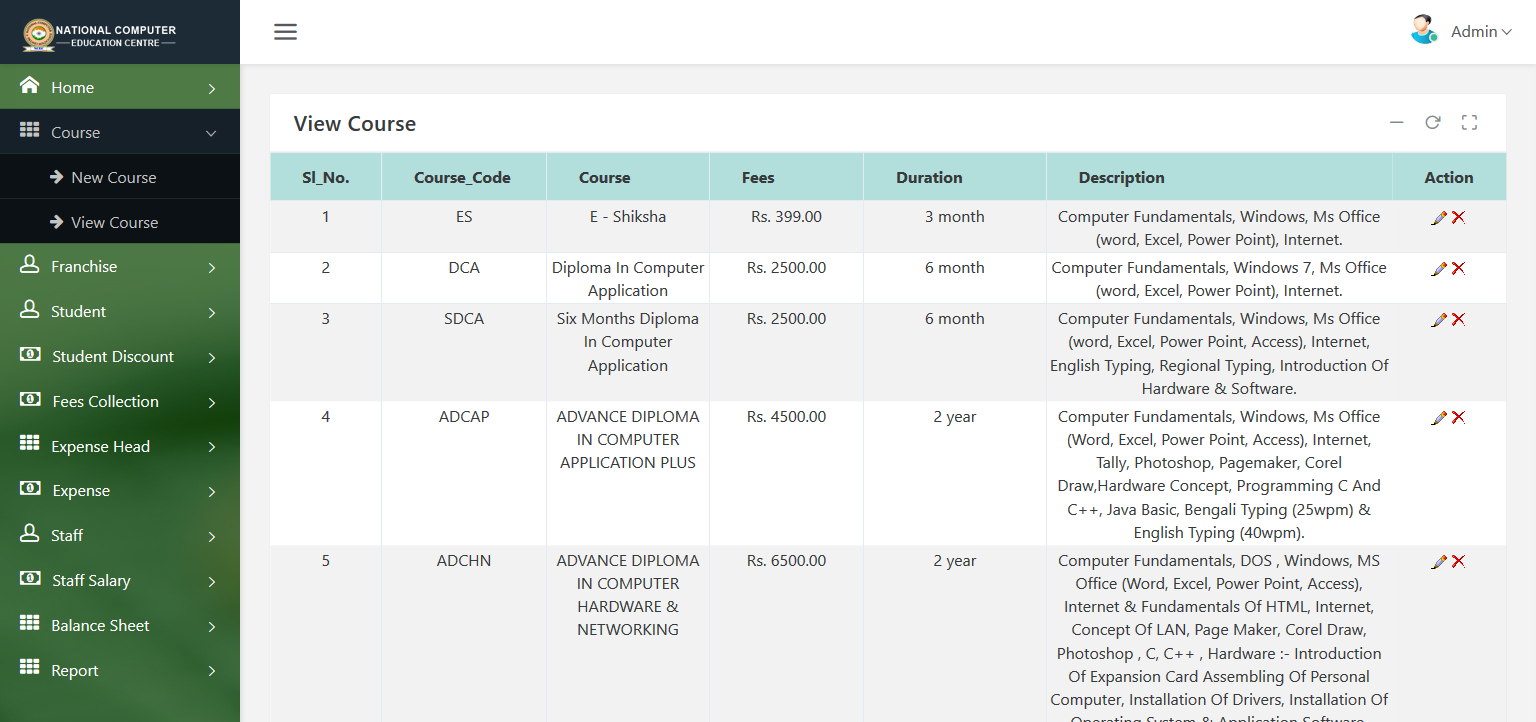The height and width of the screenshot is (722, 1536).
Task: Click the Action column header
Action: (1449, 177)
